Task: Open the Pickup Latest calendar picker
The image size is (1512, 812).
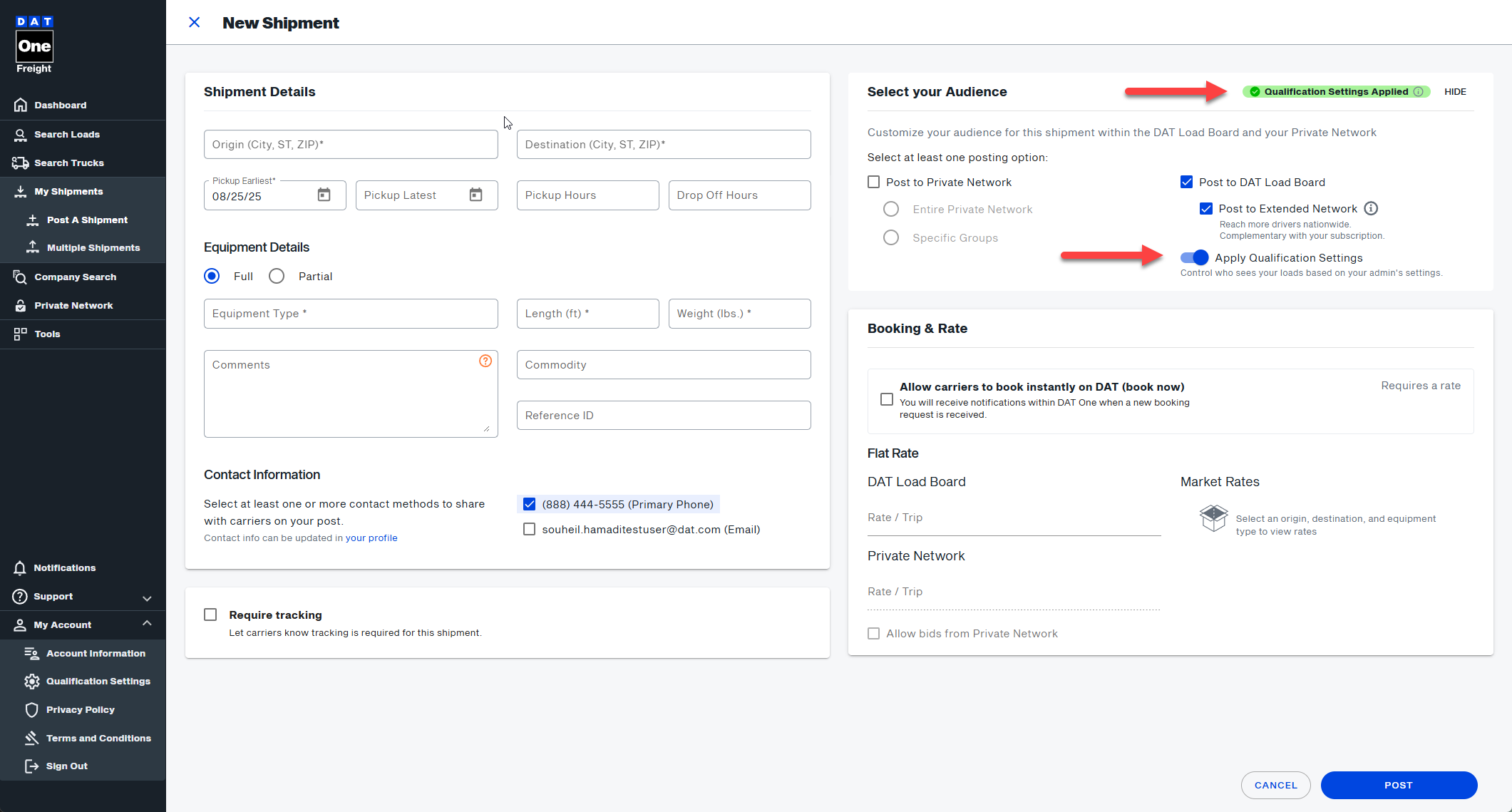Action: 475,195
